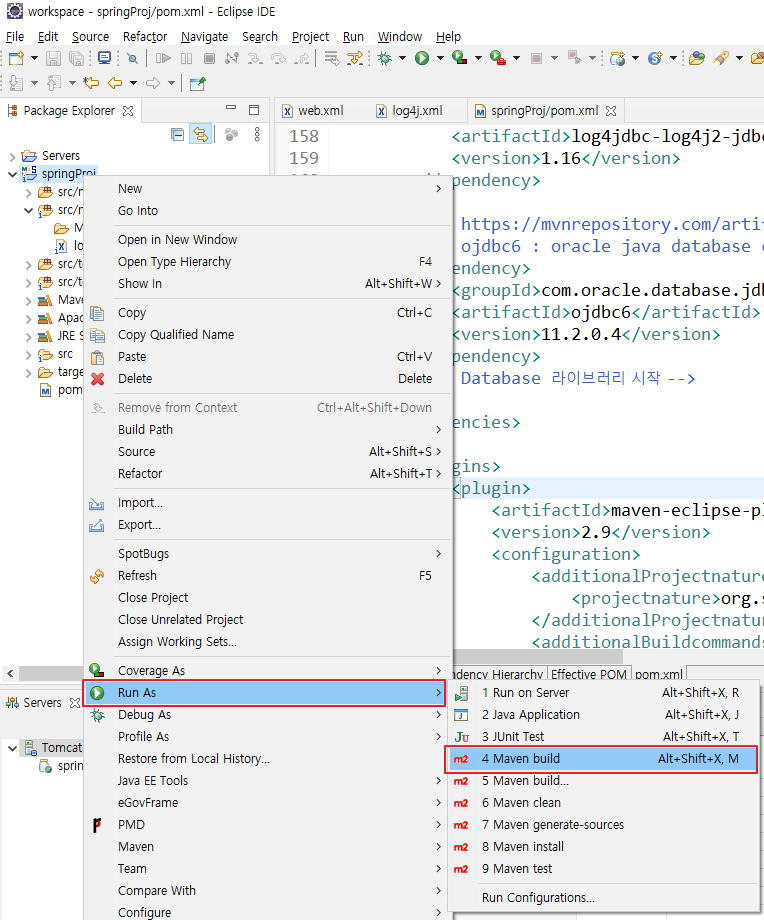Click the Save toolbar icon

53,58
